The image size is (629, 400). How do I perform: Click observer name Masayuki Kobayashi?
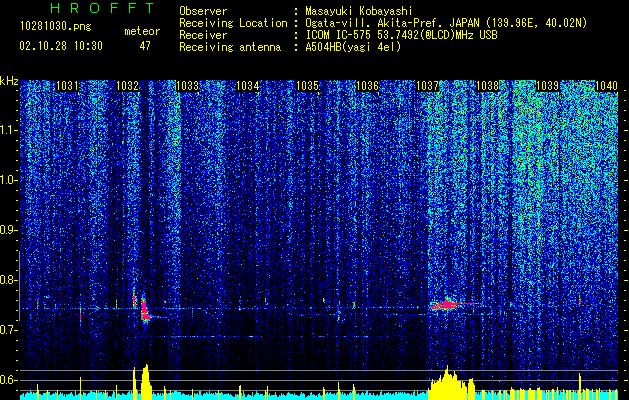coord(359,11)
